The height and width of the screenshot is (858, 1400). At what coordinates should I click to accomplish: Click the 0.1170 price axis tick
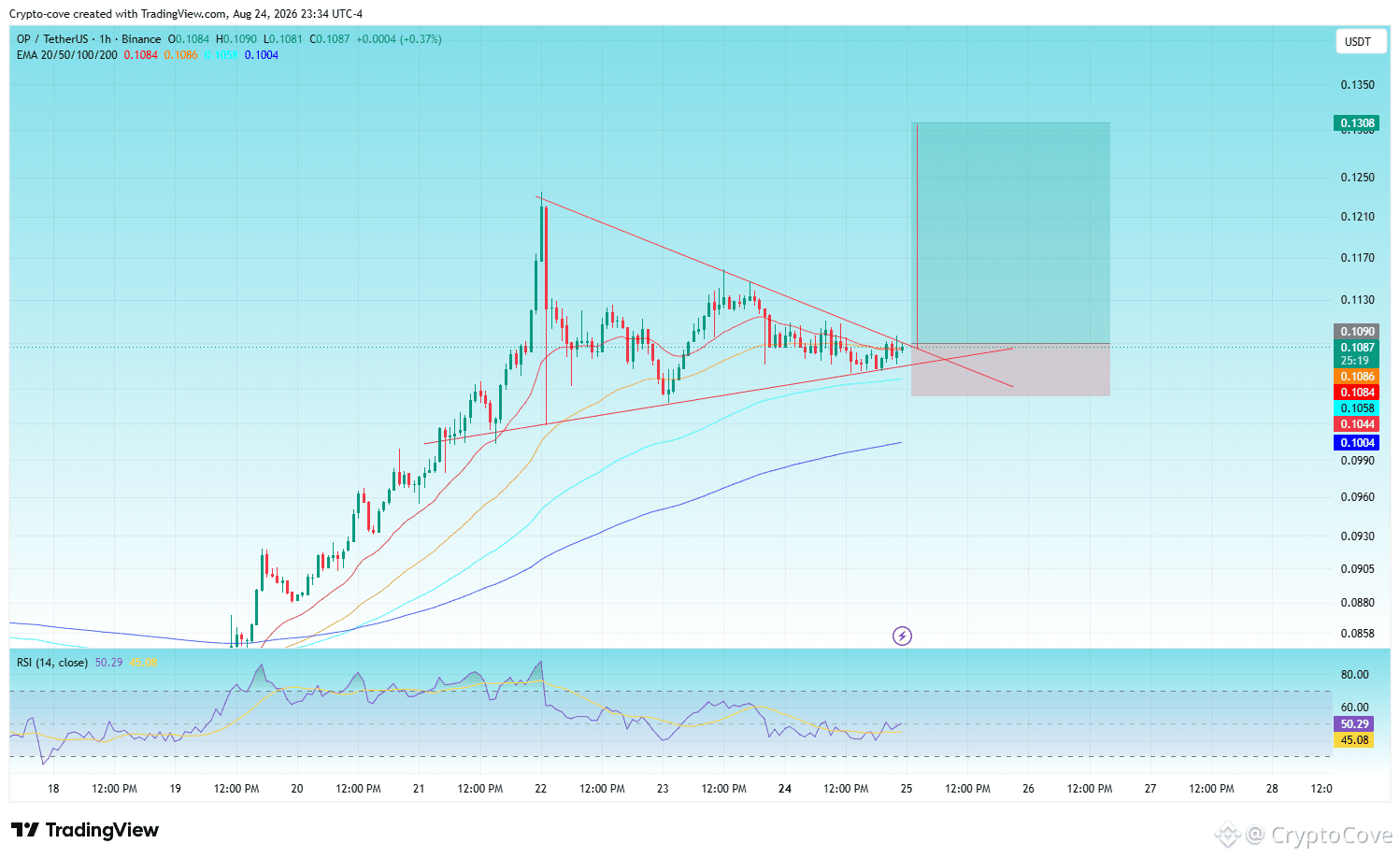click(x=1358, y=258)
